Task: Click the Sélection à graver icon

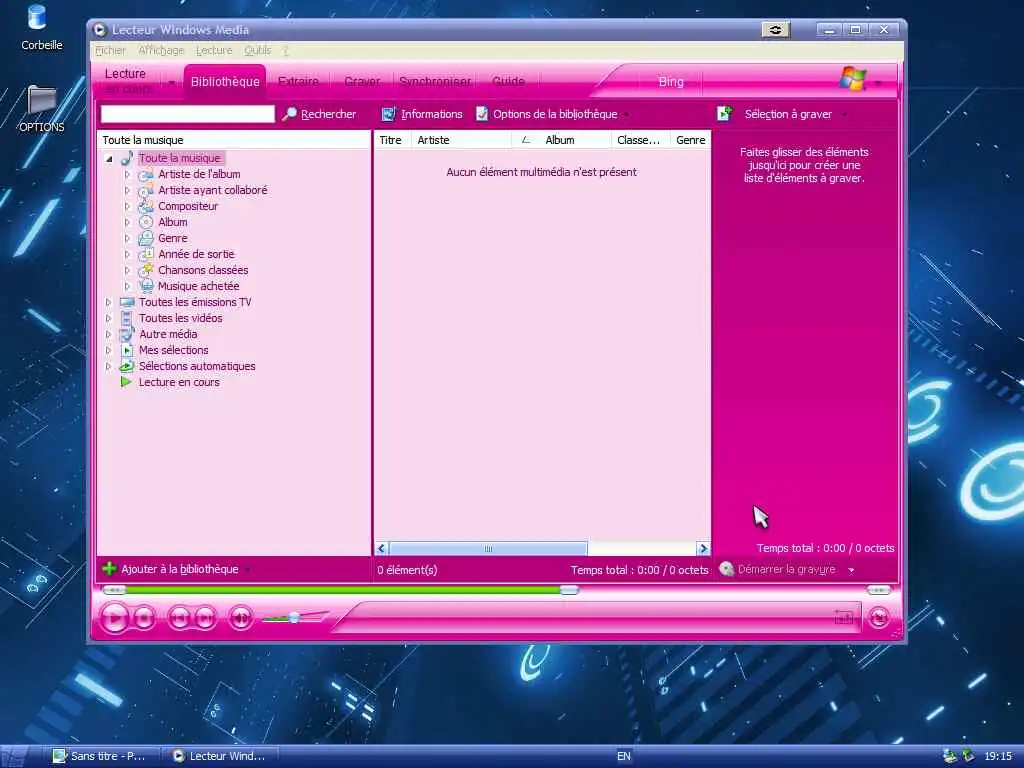Action: [725, 114]
